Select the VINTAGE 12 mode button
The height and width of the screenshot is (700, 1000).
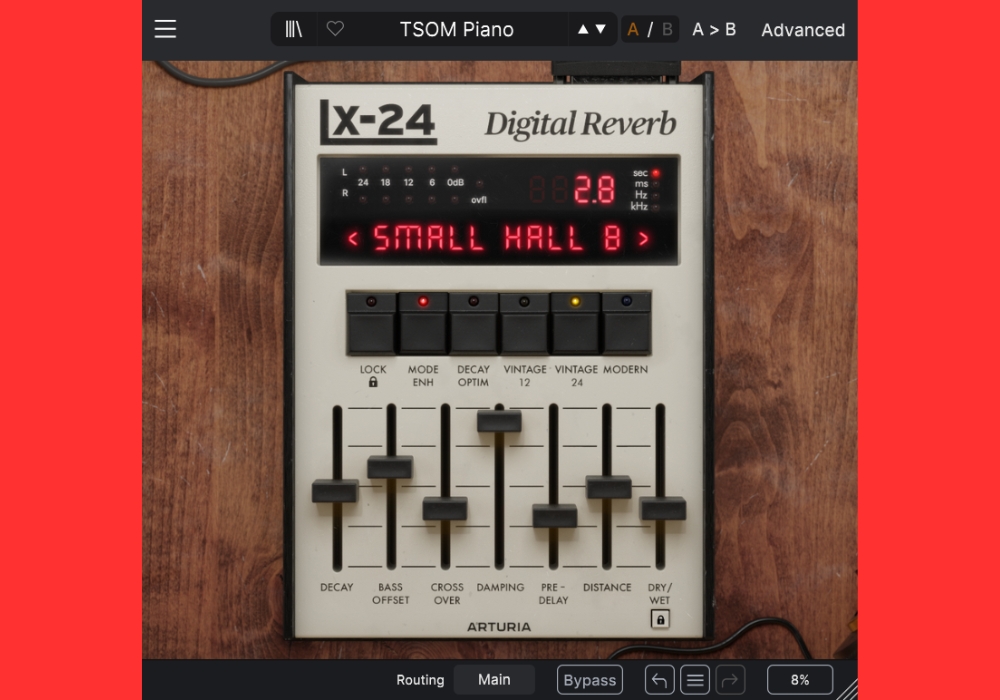point(524,323)
